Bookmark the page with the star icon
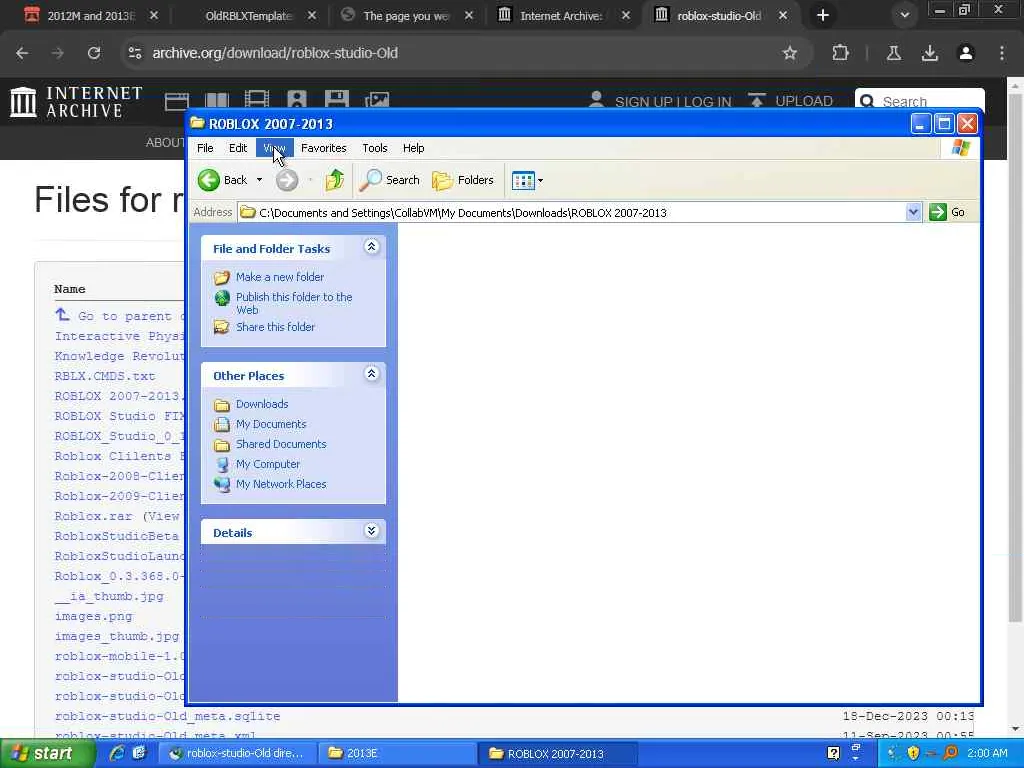The image size is (1024, 768). click(x=790, y=53)
